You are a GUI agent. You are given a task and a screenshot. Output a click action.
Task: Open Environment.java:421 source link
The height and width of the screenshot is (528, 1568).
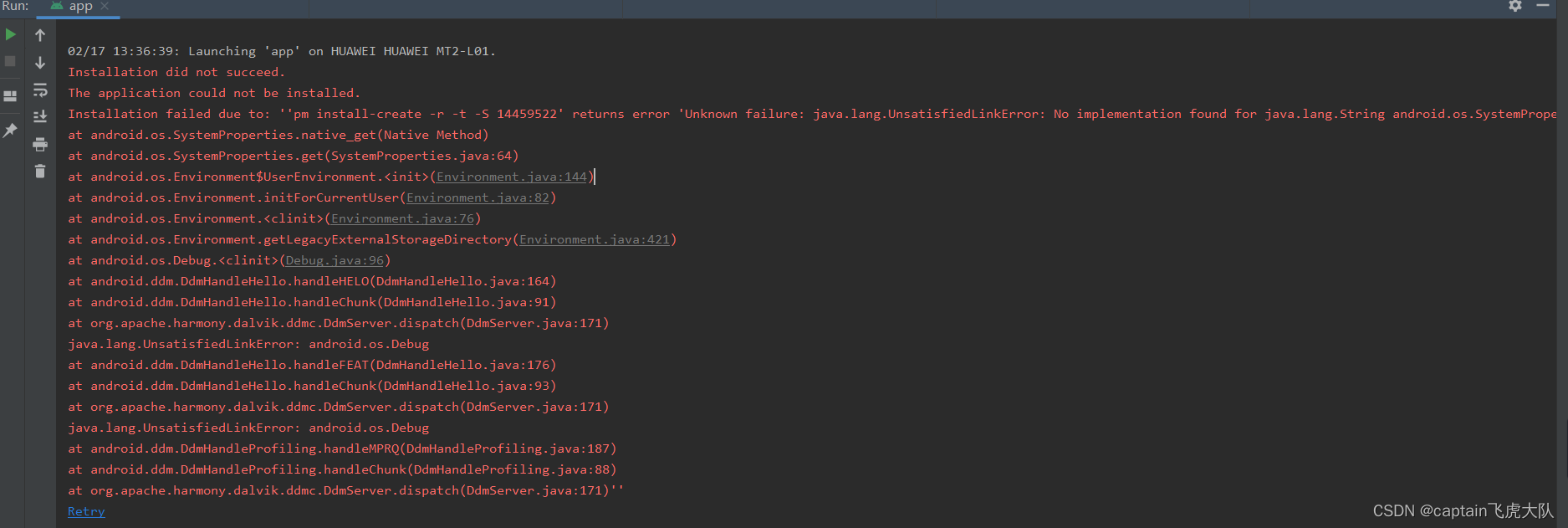coord(595,239)
